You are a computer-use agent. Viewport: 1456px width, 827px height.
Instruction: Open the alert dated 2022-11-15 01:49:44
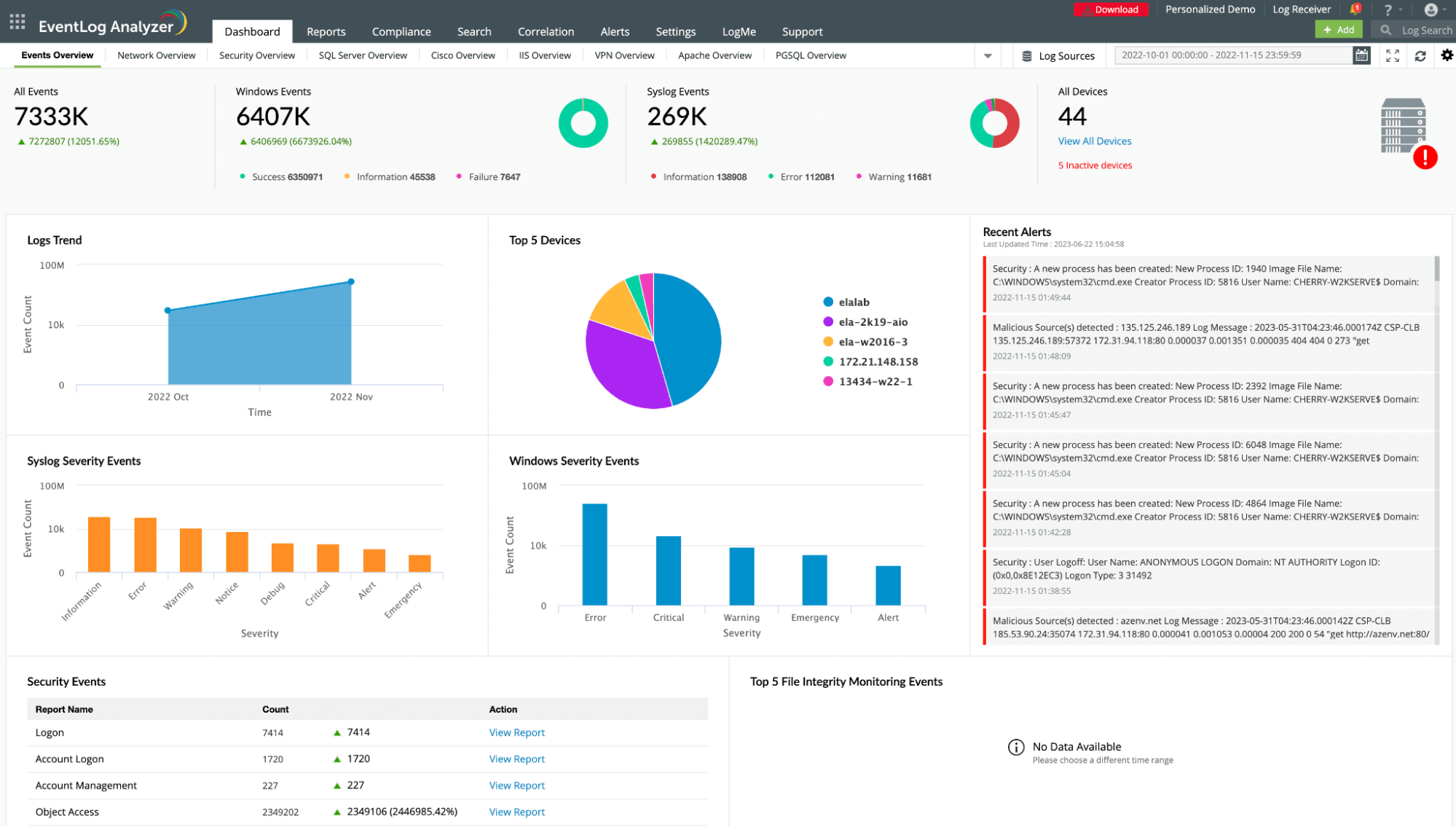click(x=1208, y=283)
